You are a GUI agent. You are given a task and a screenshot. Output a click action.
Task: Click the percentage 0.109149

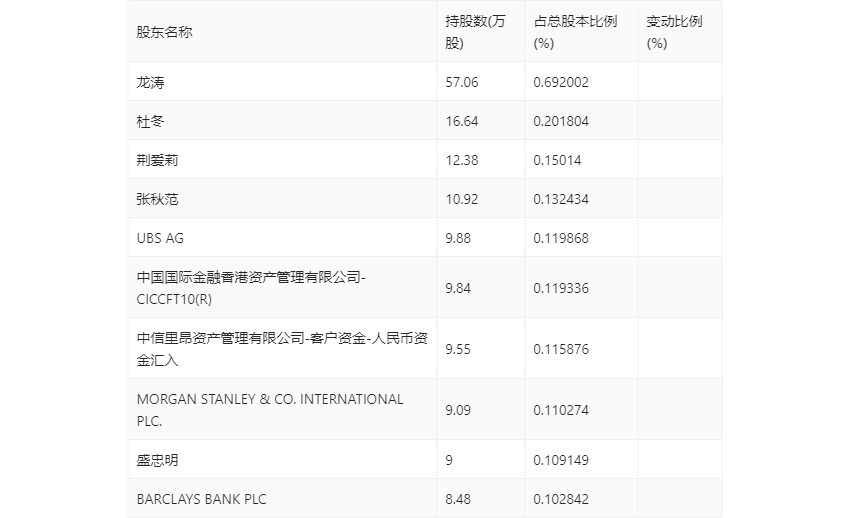(x=561, y=460)
